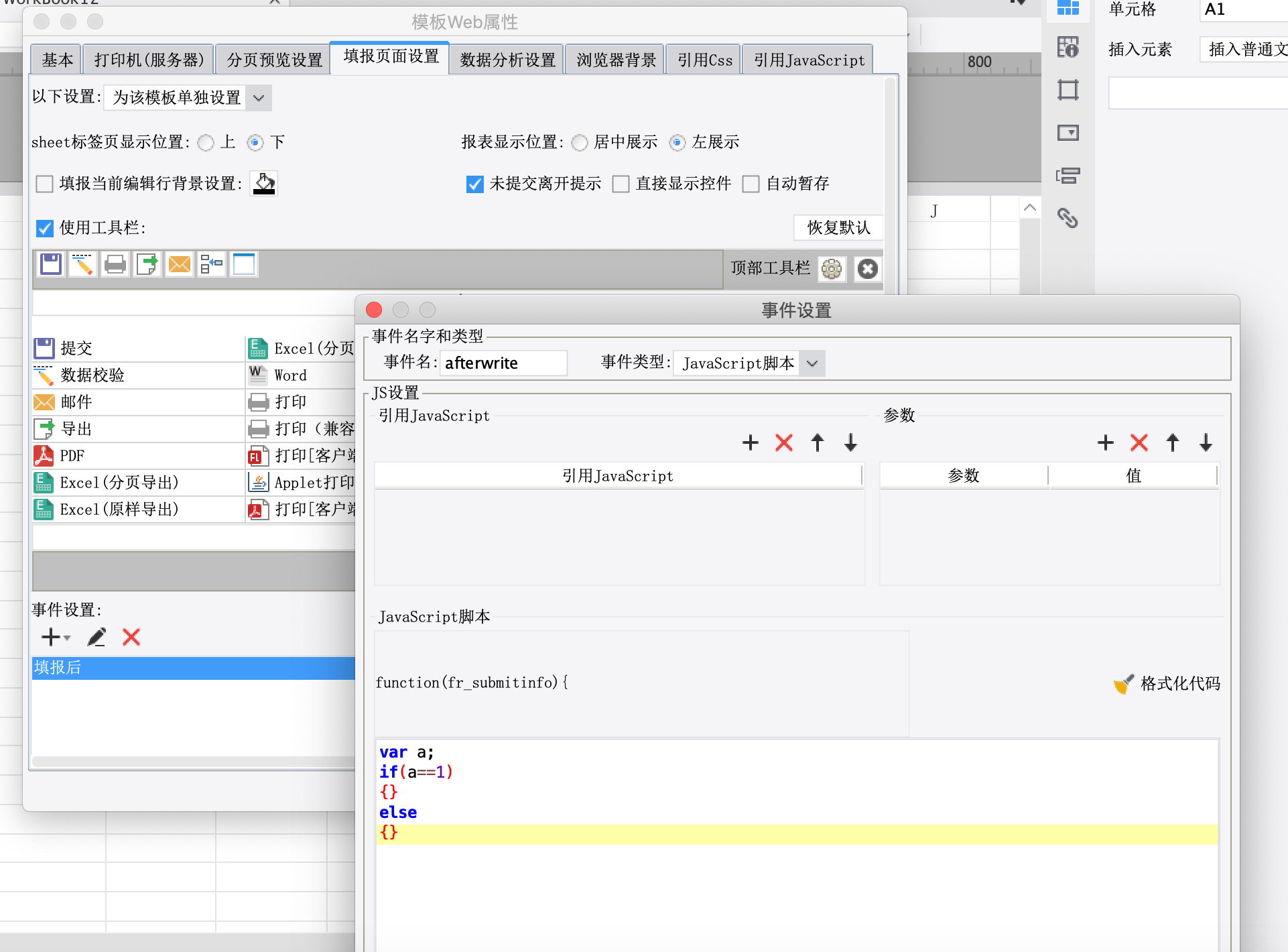Open condition attributes icon in right sidebar
Screen dimensions: 1288x952
pyautogui.click(x=1068, y=176)
